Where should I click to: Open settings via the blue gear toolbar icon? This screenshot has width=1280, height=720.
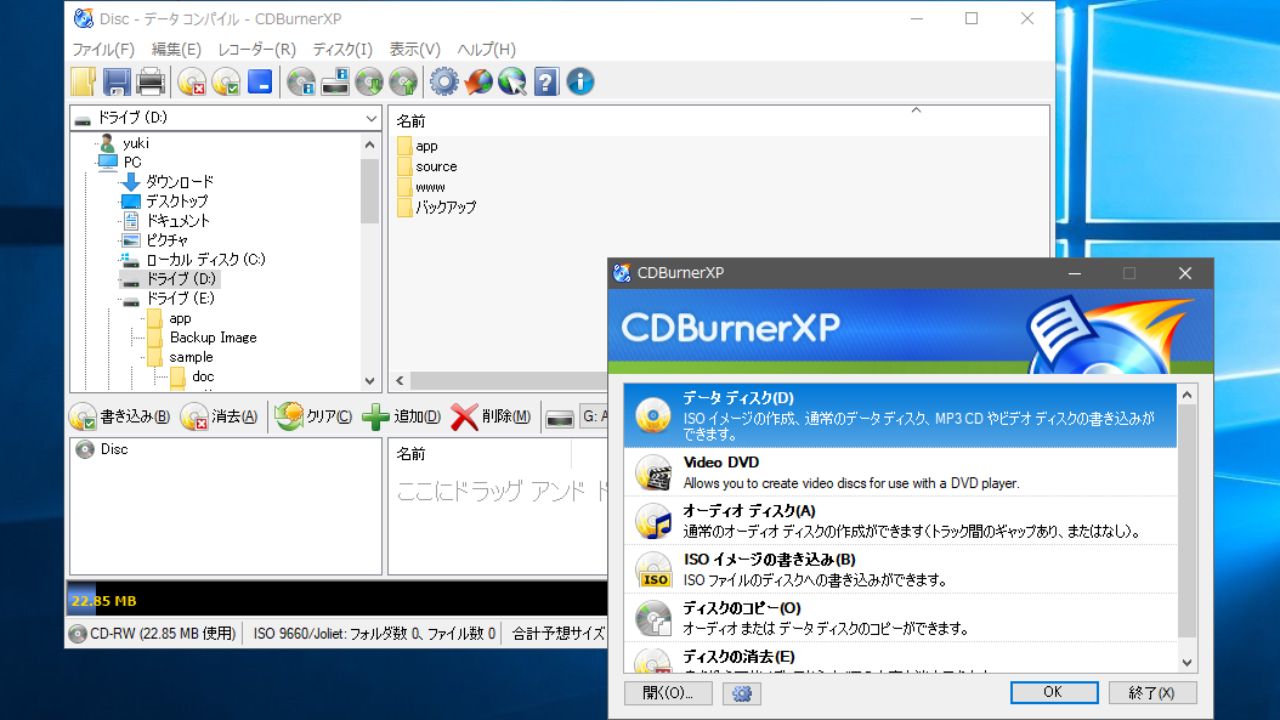coord(444,81)
